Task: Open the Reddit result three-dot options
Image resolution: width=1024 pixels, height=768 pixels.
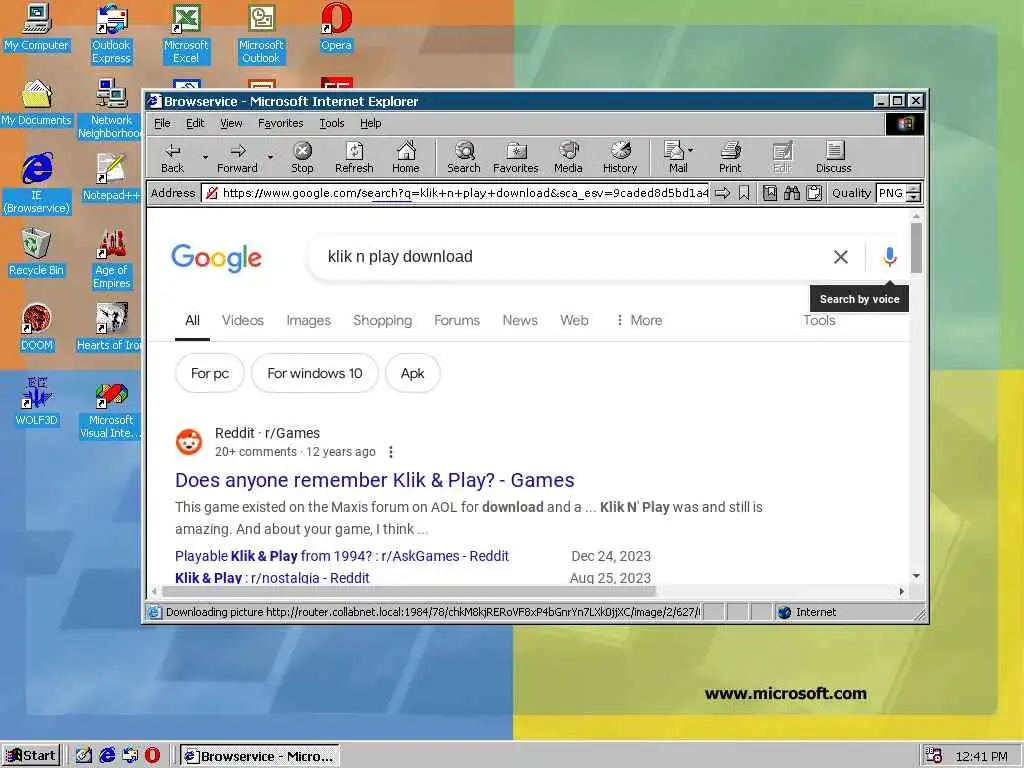Action: [391, 452]
